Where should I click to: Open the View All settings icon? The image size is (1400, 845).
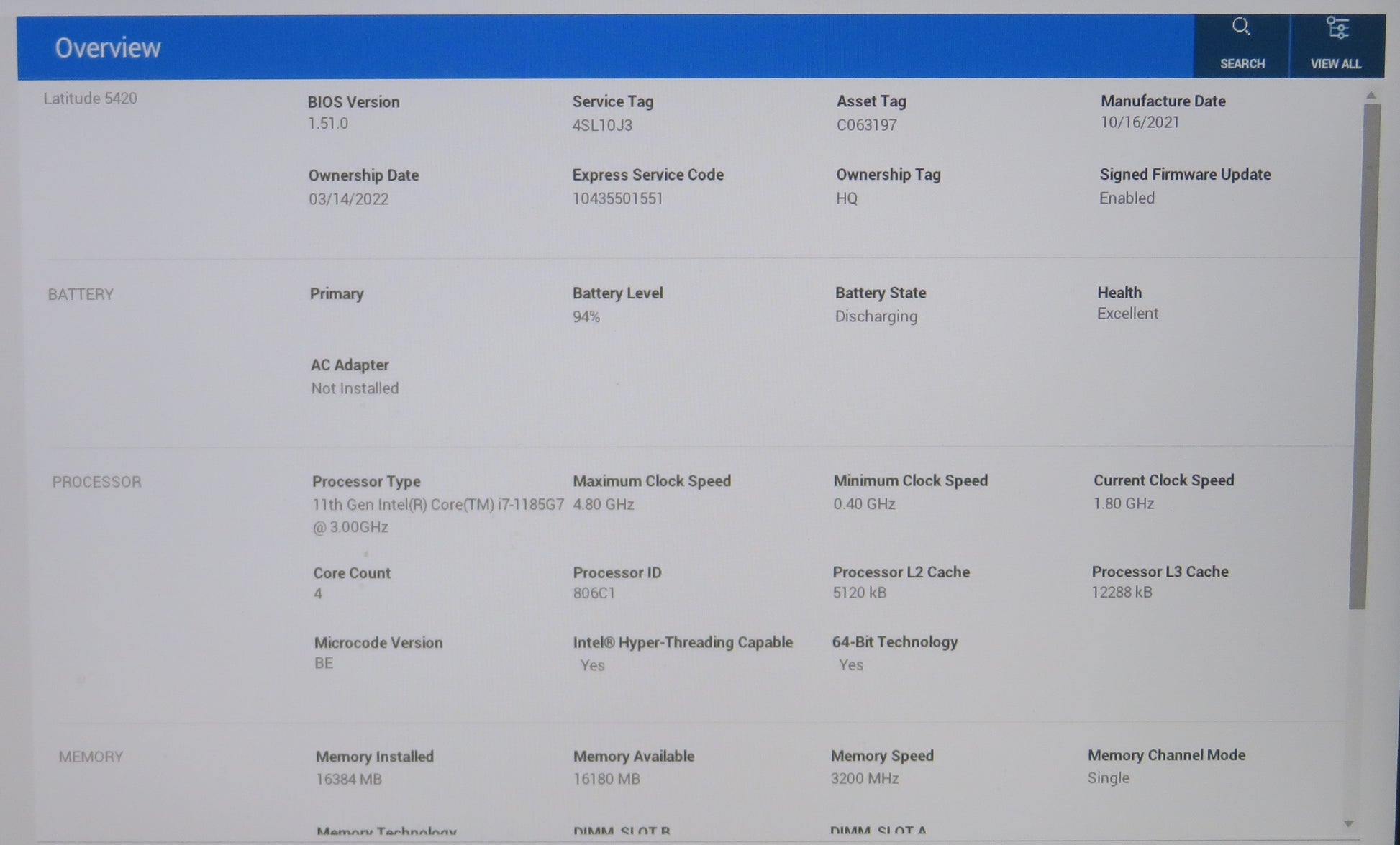click(x=1337, y=28)
